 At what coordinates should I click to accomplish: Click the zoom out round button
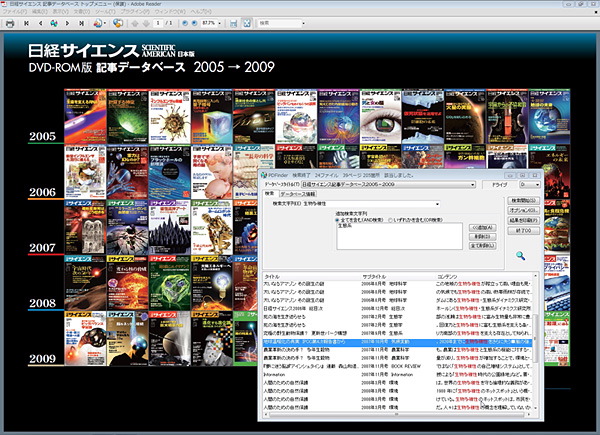[185, 23]
